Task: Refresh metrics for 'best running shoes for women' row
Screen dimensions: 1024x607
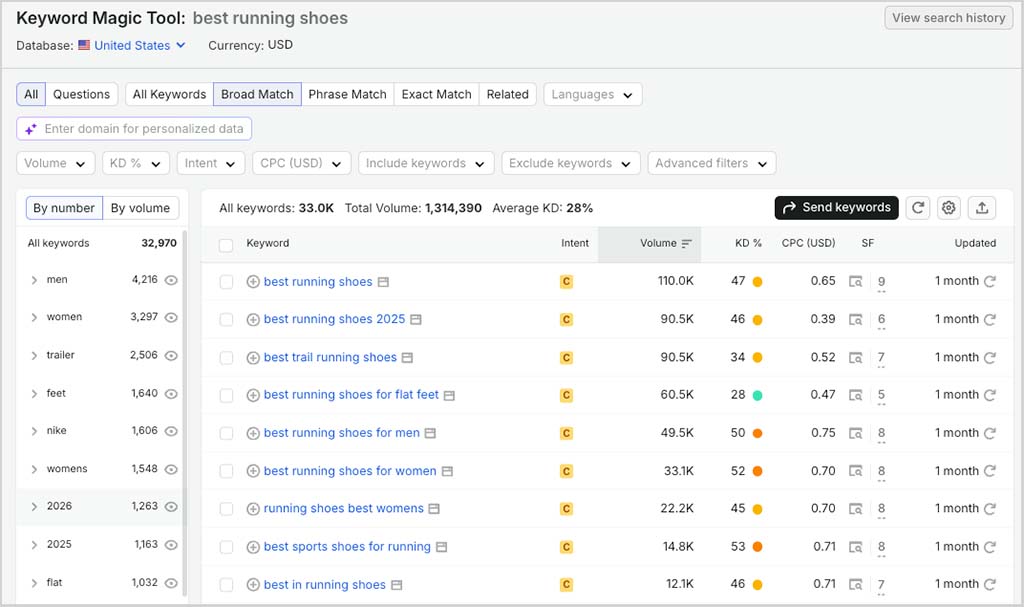Action: pyautogui.click(x=990, y=471)
